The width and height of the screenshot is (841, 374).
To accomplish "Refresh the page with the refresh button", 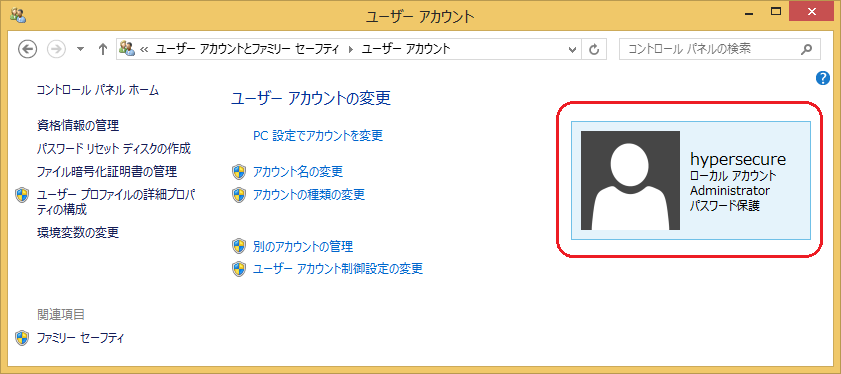I will click(x=594, y=49).
